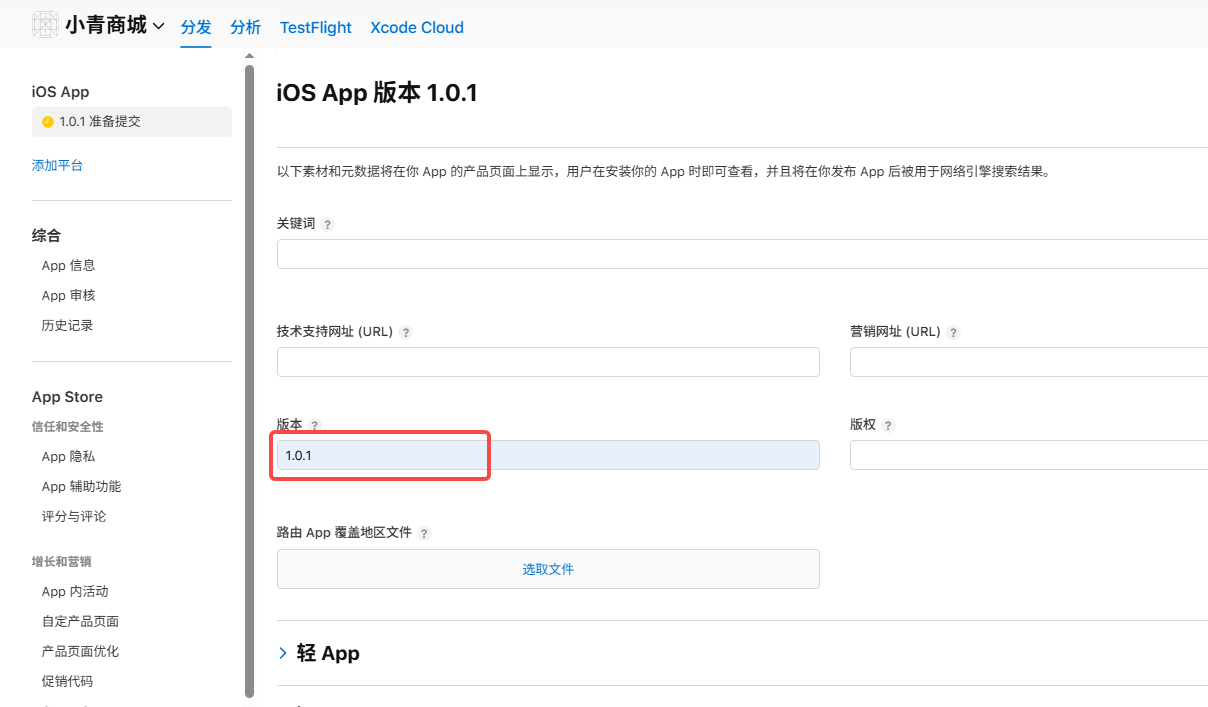Click the help icon next to 路由 App 覆盖地区文件
This screenshot has height=707, width=1208.
pos(424,534)
